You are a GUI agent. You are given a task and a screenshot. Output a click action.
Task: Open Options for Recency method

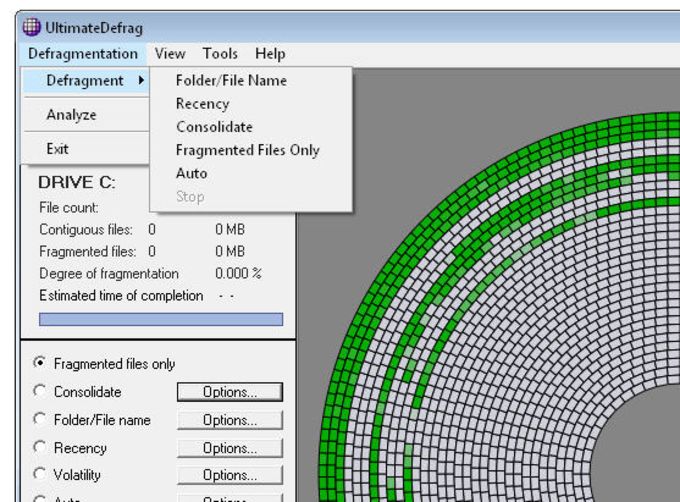pos(230,448)
